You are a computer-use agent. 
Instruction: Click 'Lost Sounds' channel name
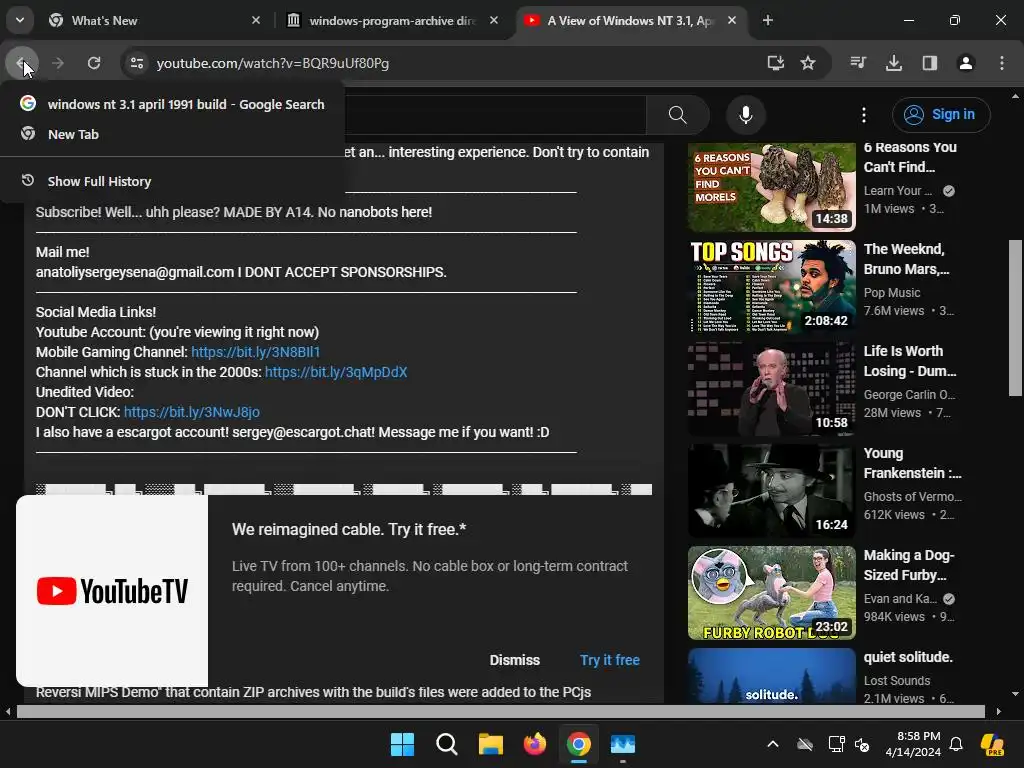coord(897,680)
